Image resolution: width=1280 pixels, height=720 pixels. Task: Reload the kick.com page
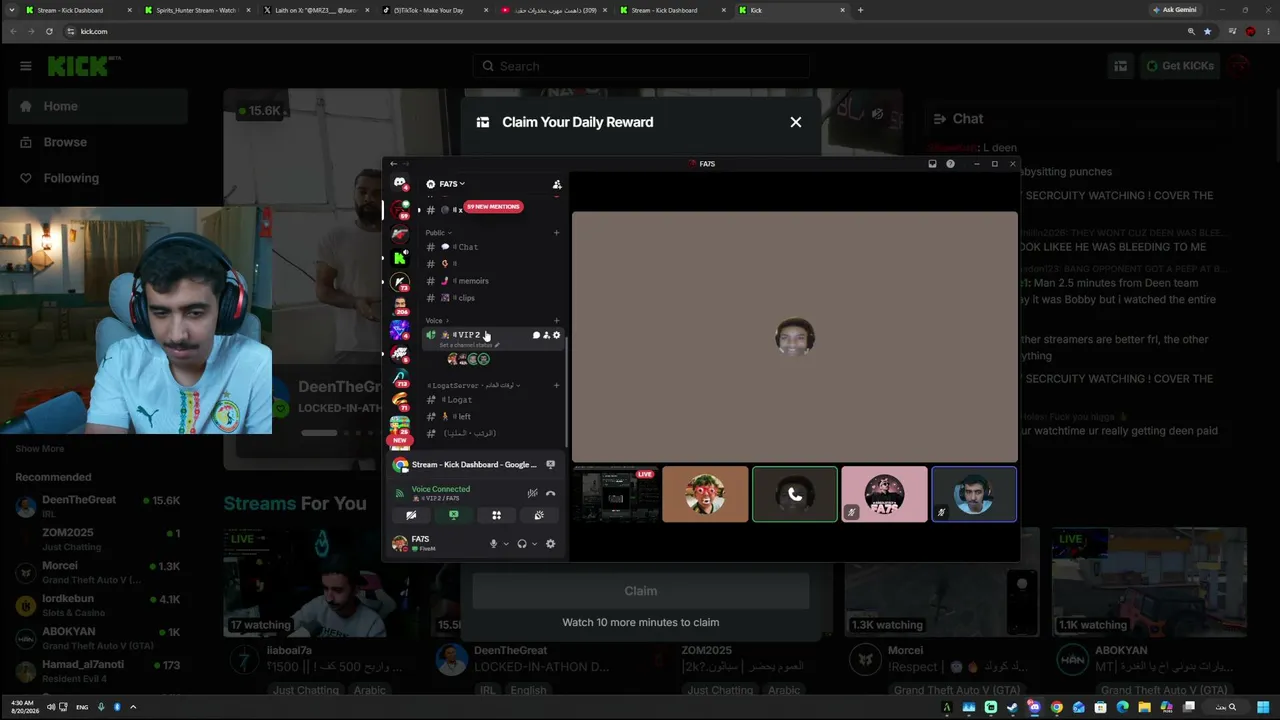(49, 31)
